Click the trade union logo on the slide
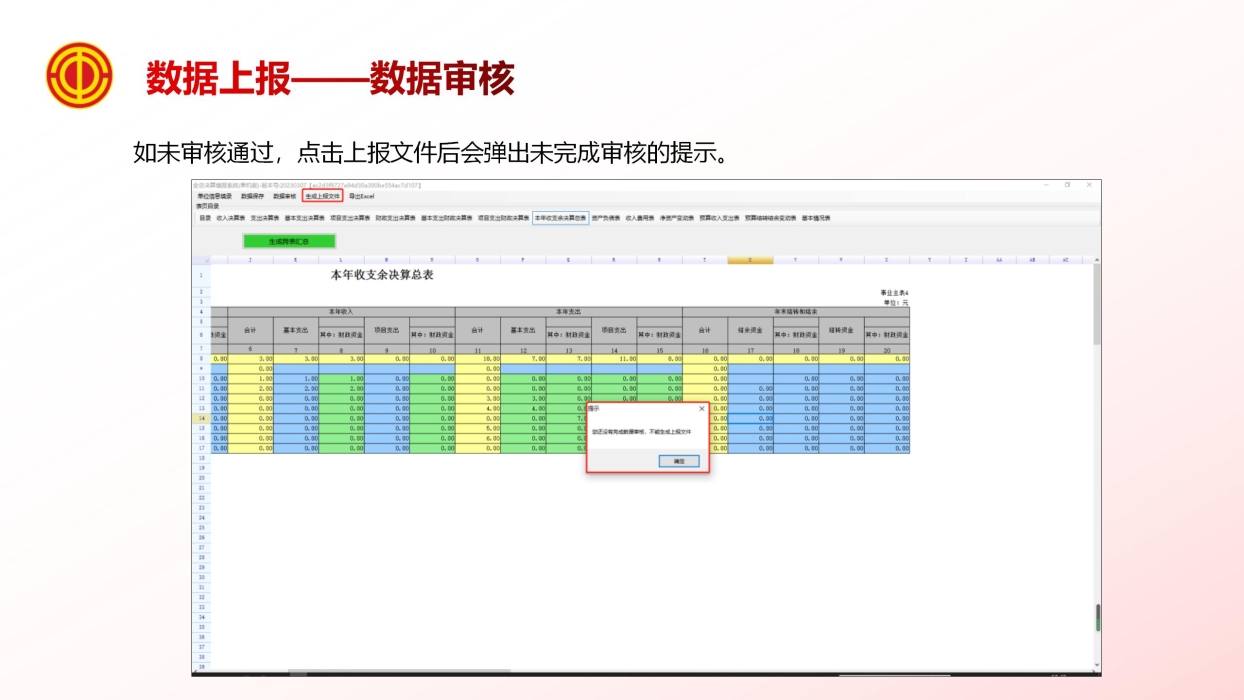The height and width of the screenshot is (700, 1244). pyautogui.click(x=80, y=72)
